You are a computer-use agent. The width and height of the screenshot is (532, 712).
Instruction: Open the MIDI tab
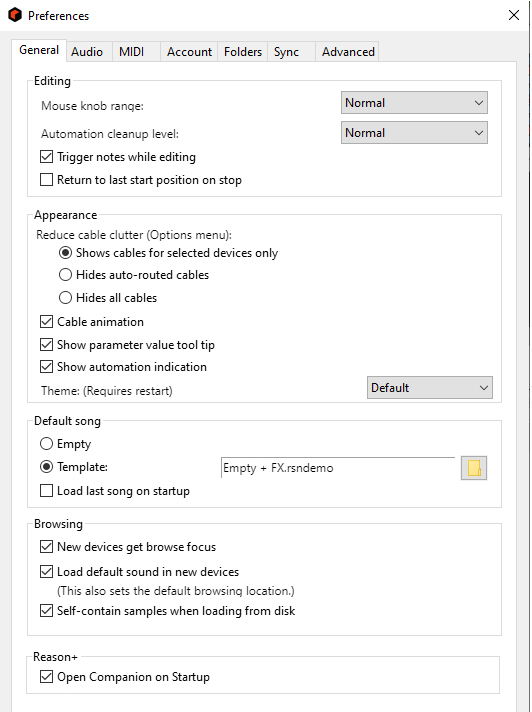[132, 52]
